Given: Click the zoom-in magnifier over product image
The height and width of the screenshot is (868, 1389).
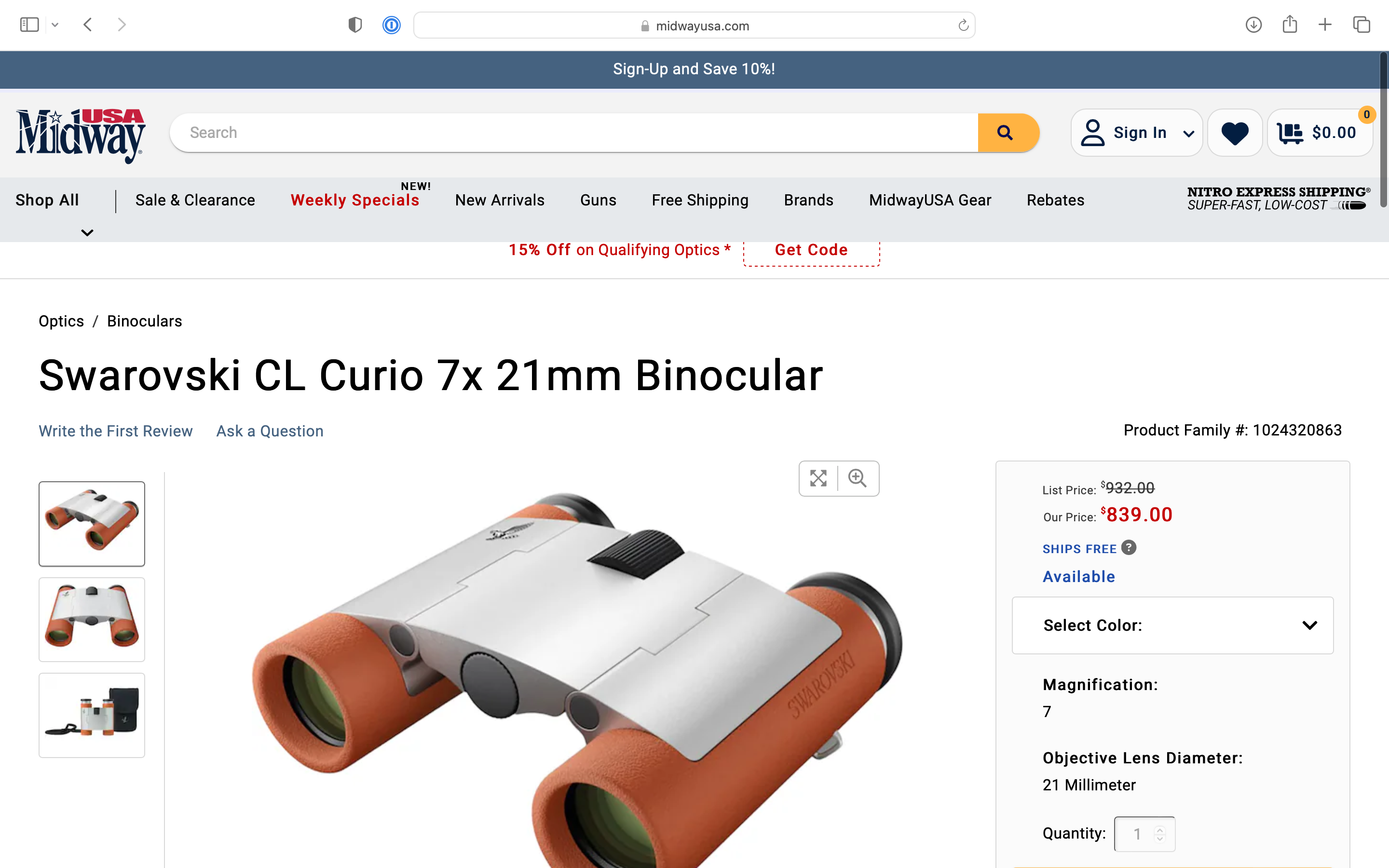Looking at the screenshot, I should (858, 478).
